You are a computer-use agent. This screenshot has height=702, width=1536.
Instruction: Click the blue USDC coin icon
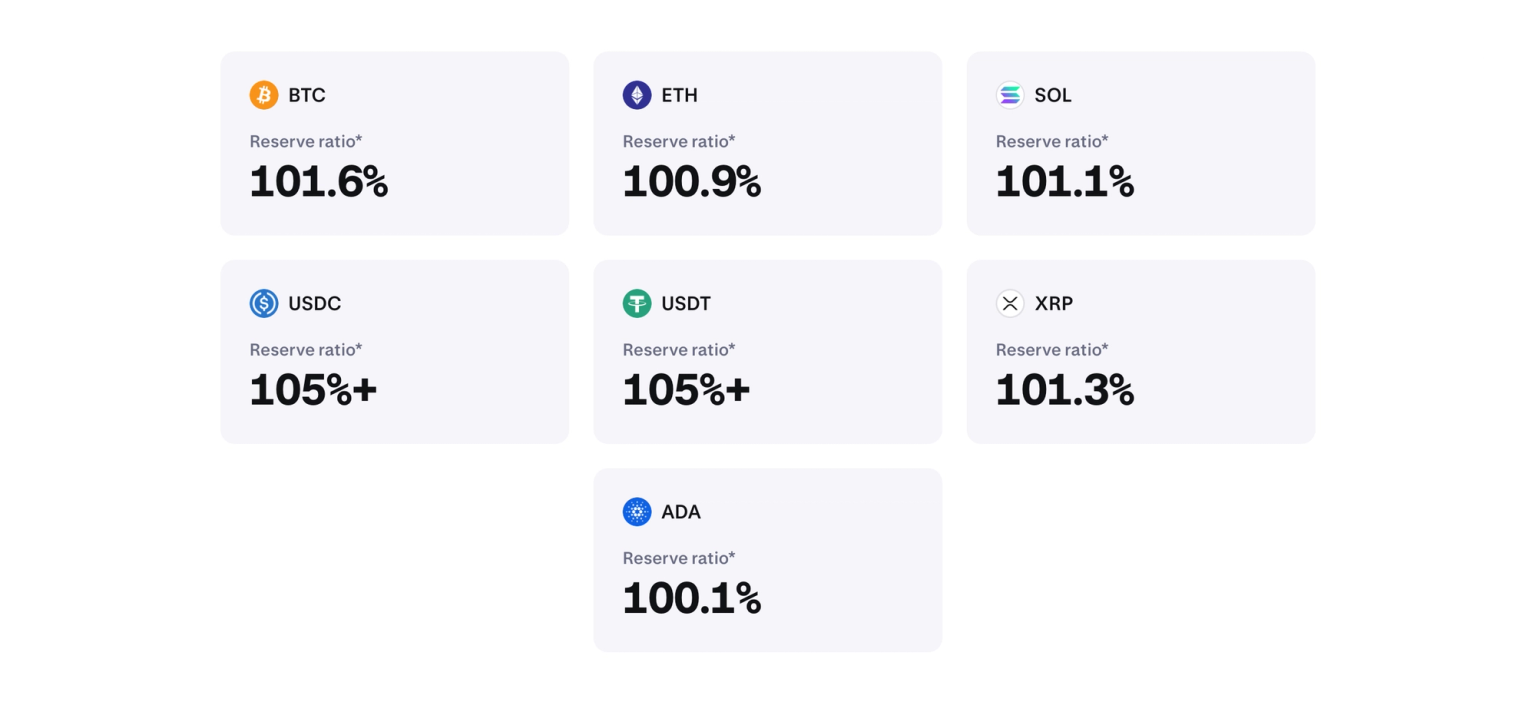(x=264, y=303)
